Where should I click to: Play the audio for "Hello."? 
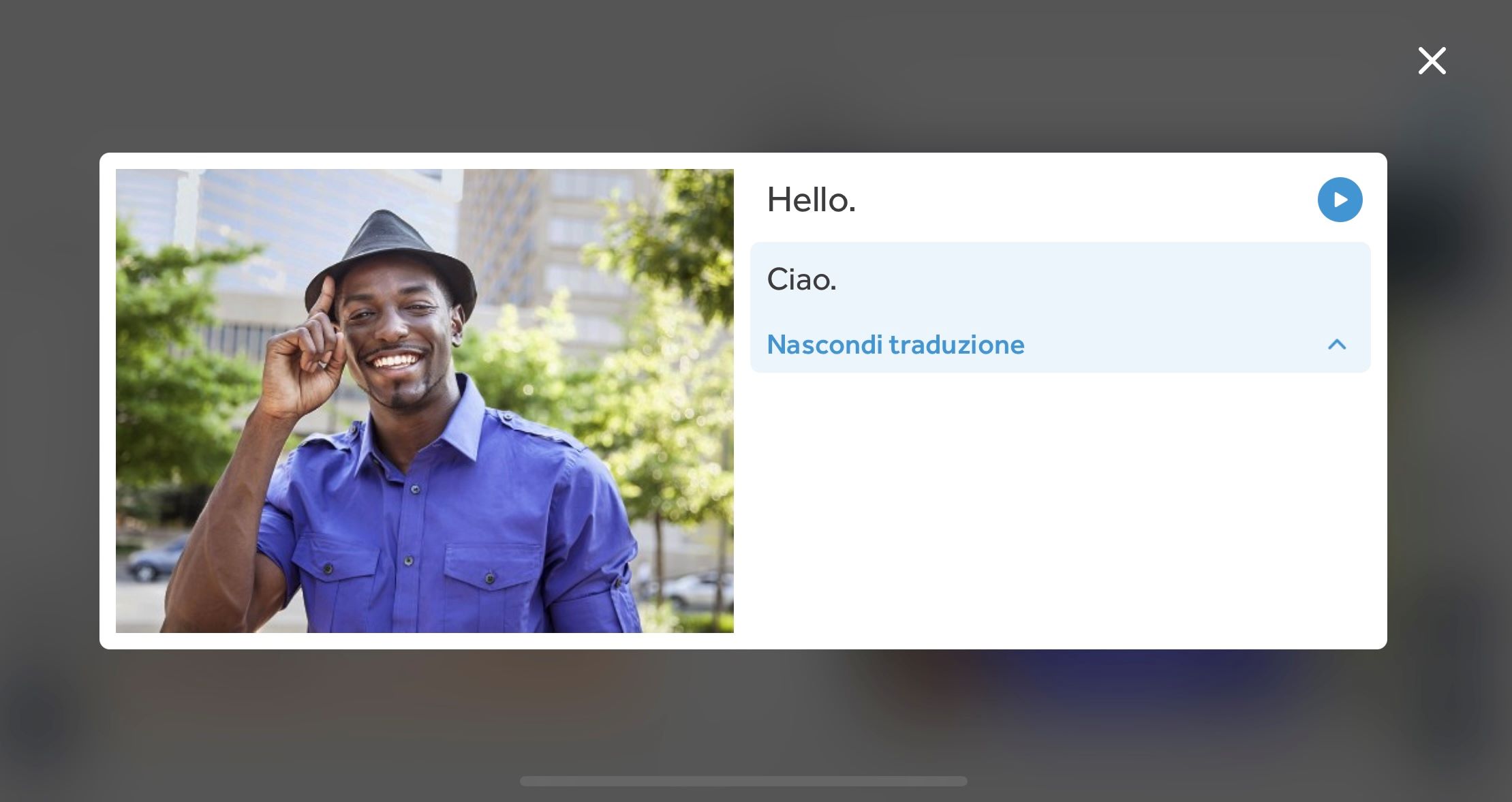1339,200
